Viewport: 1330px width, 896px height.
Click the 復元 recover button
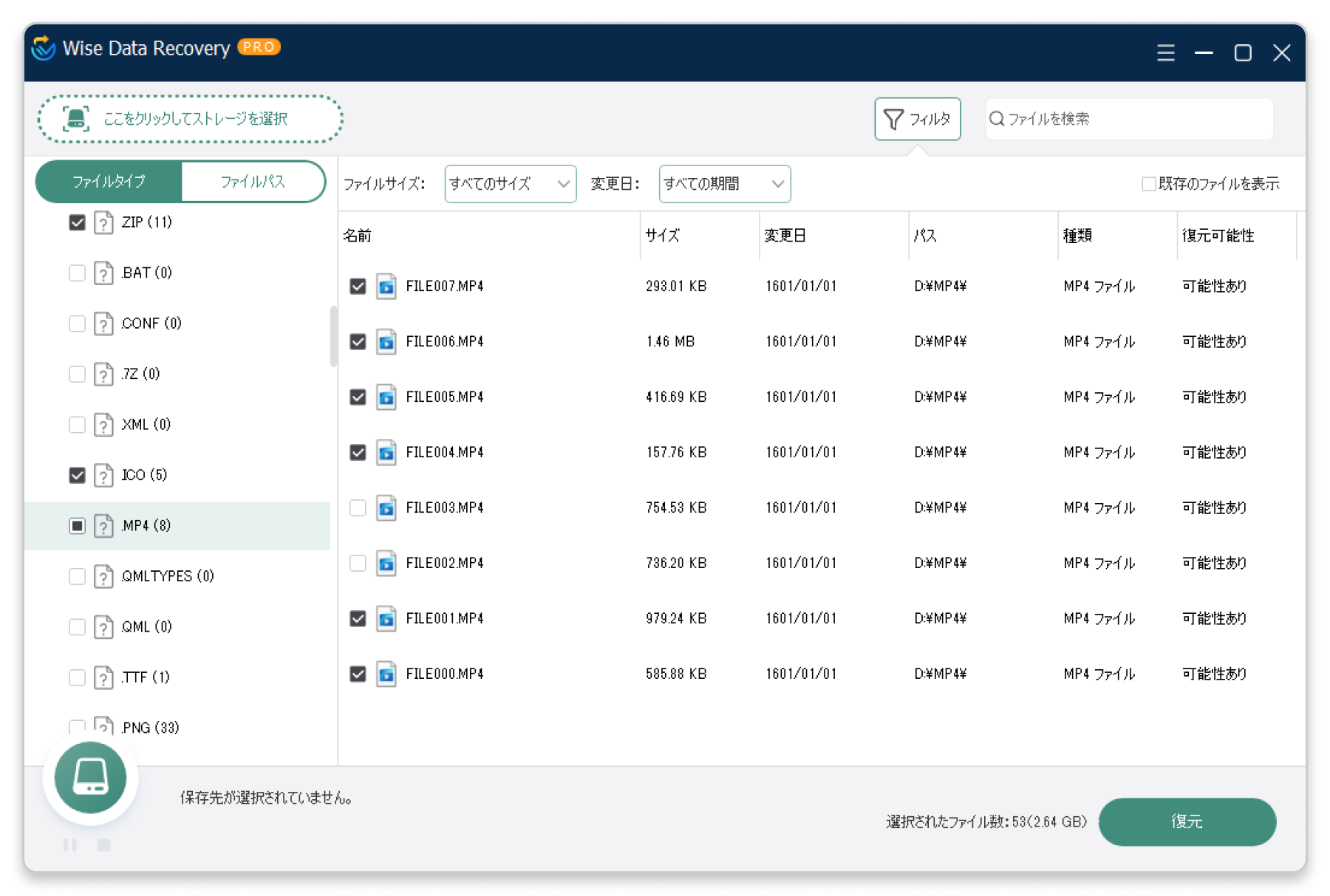click(1187, 821)
